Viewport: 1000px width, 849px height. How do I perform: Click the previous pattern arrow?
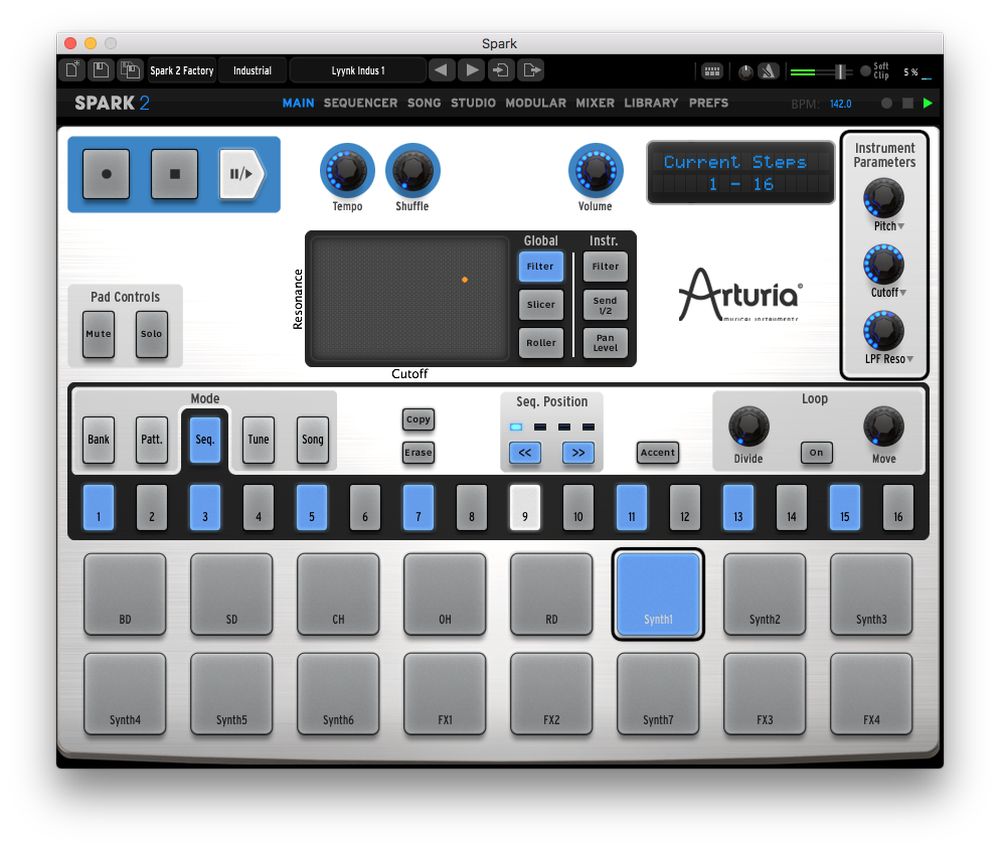point(442,70)
